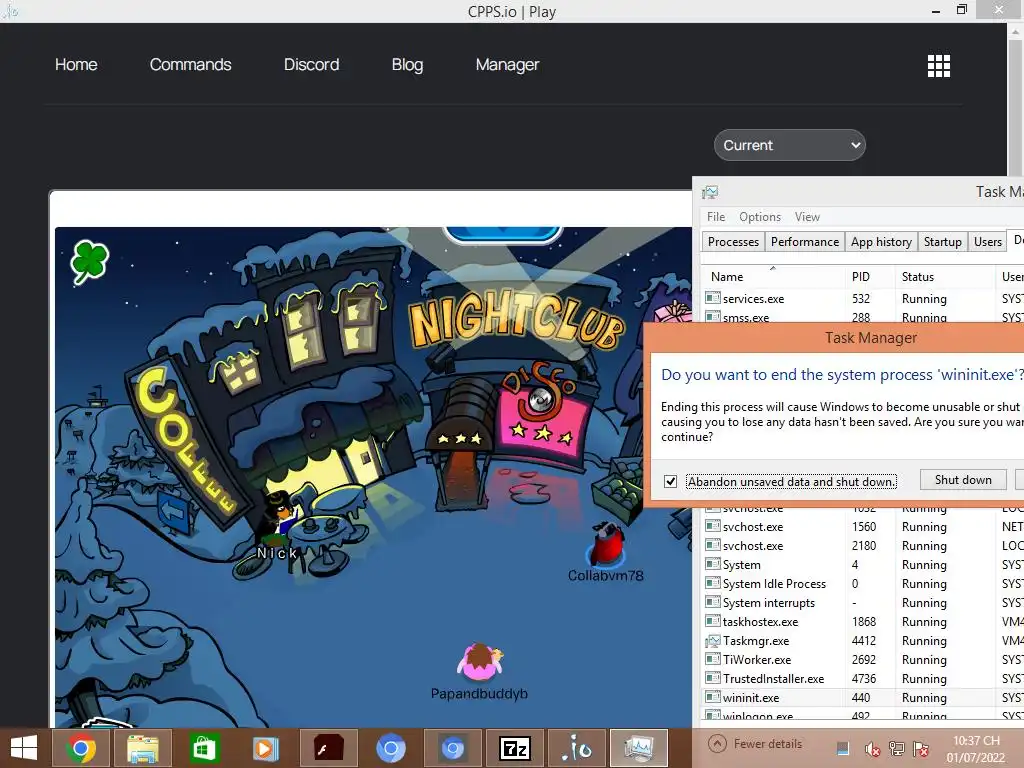Select the TrustedInstaller.exe row

(x=863, y=679)
